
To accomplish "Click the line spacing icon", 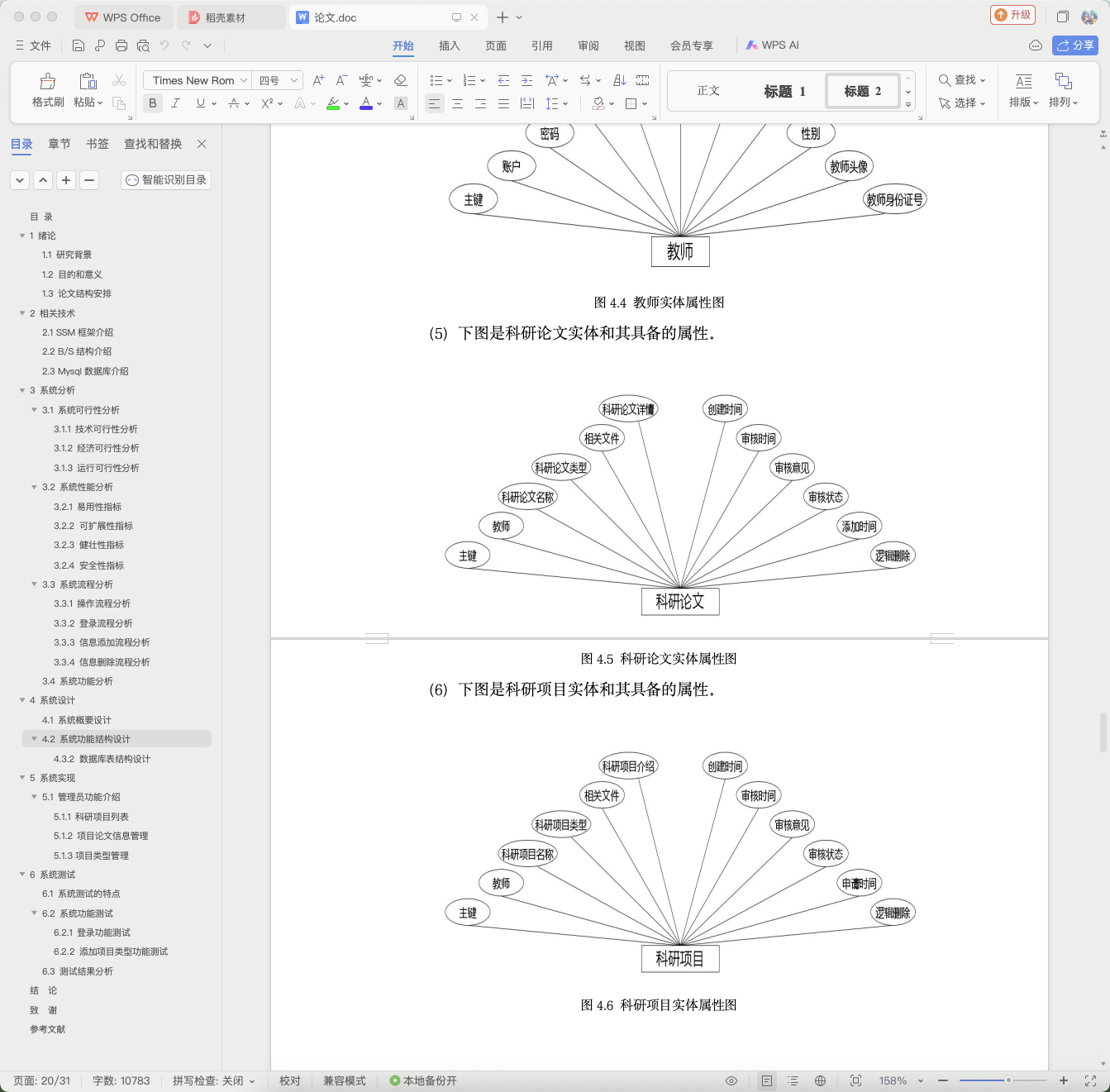I will pos(551,103).
